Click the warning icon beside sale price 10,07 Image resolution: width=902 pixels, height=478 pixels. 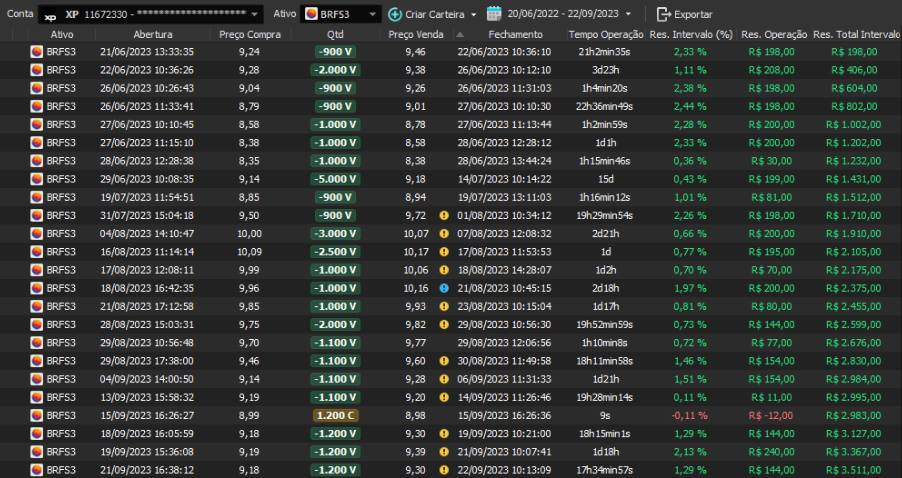click(444, 233)
